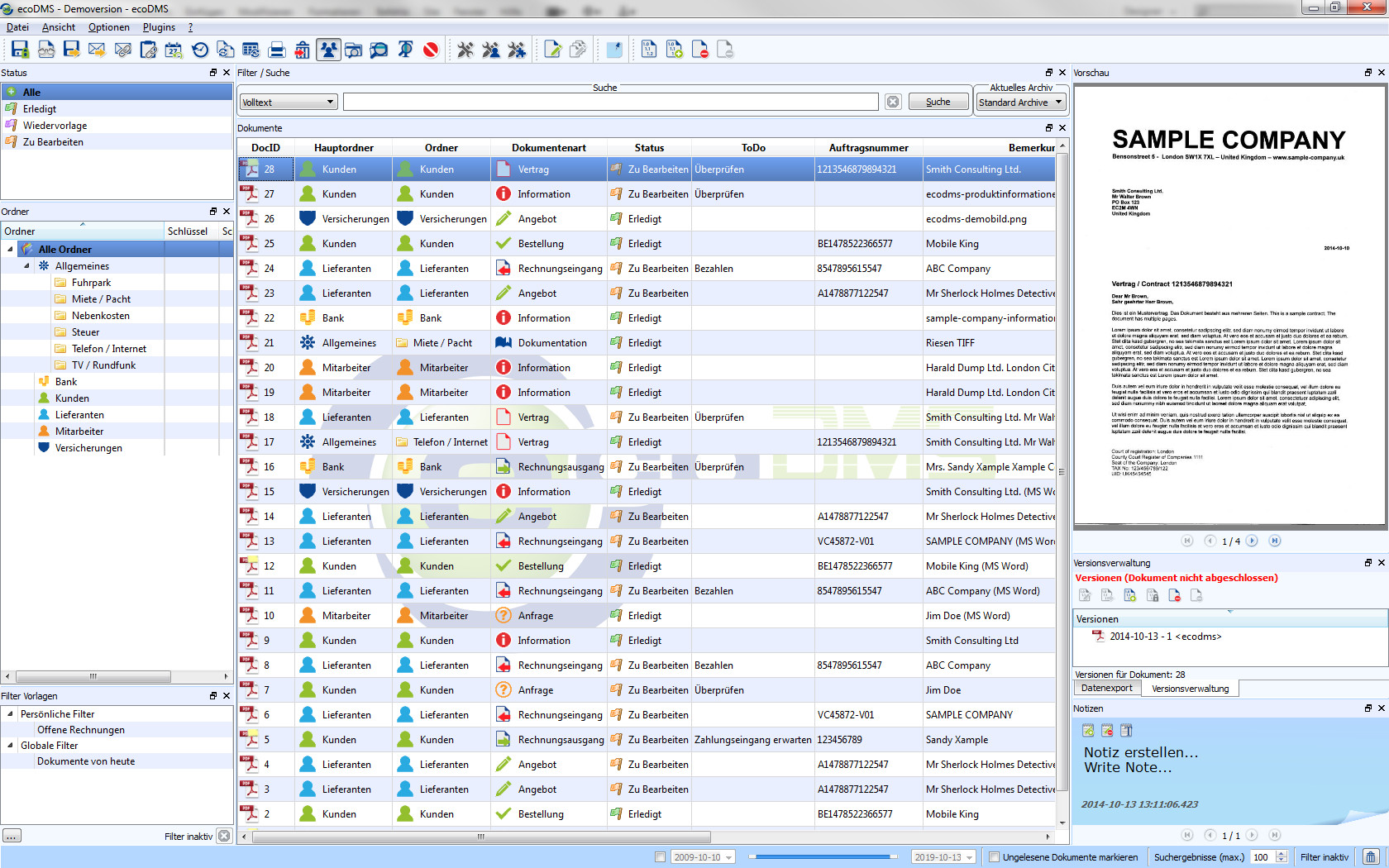This screenshot has height=868, width=1389.
Task: Clear the search field with X icon
Action: coord(893,102)
